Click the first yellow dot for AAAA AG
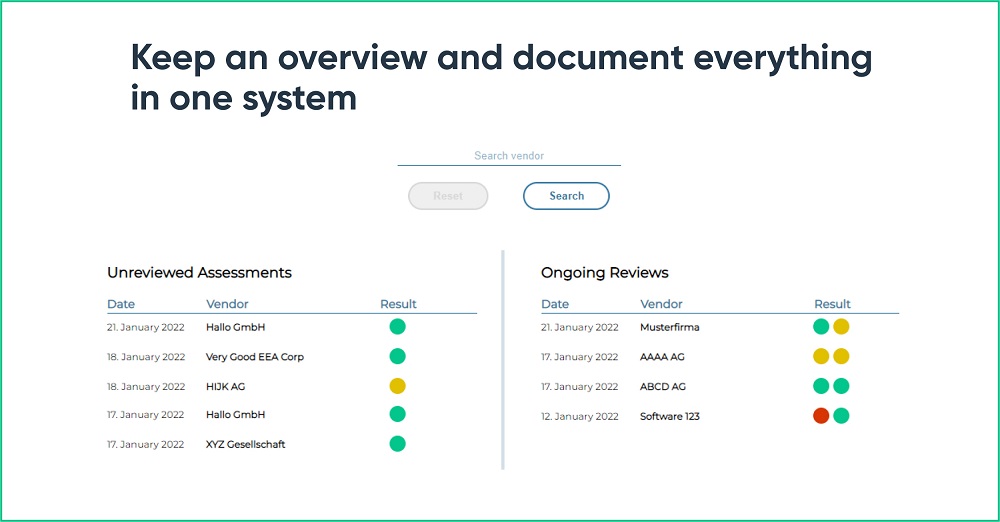Viewport: 1000px width, 522px height. coord(821,356)
